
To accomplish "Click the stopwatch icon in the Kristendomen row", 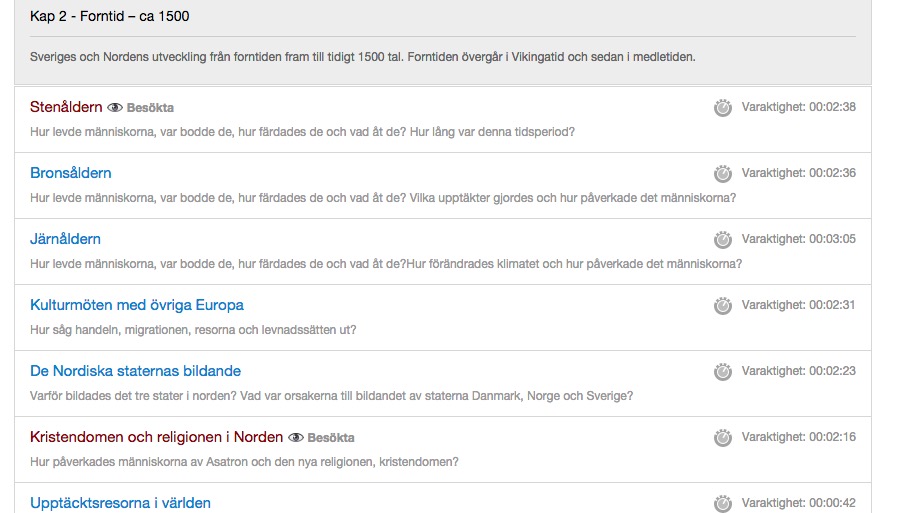I will 722,437.
